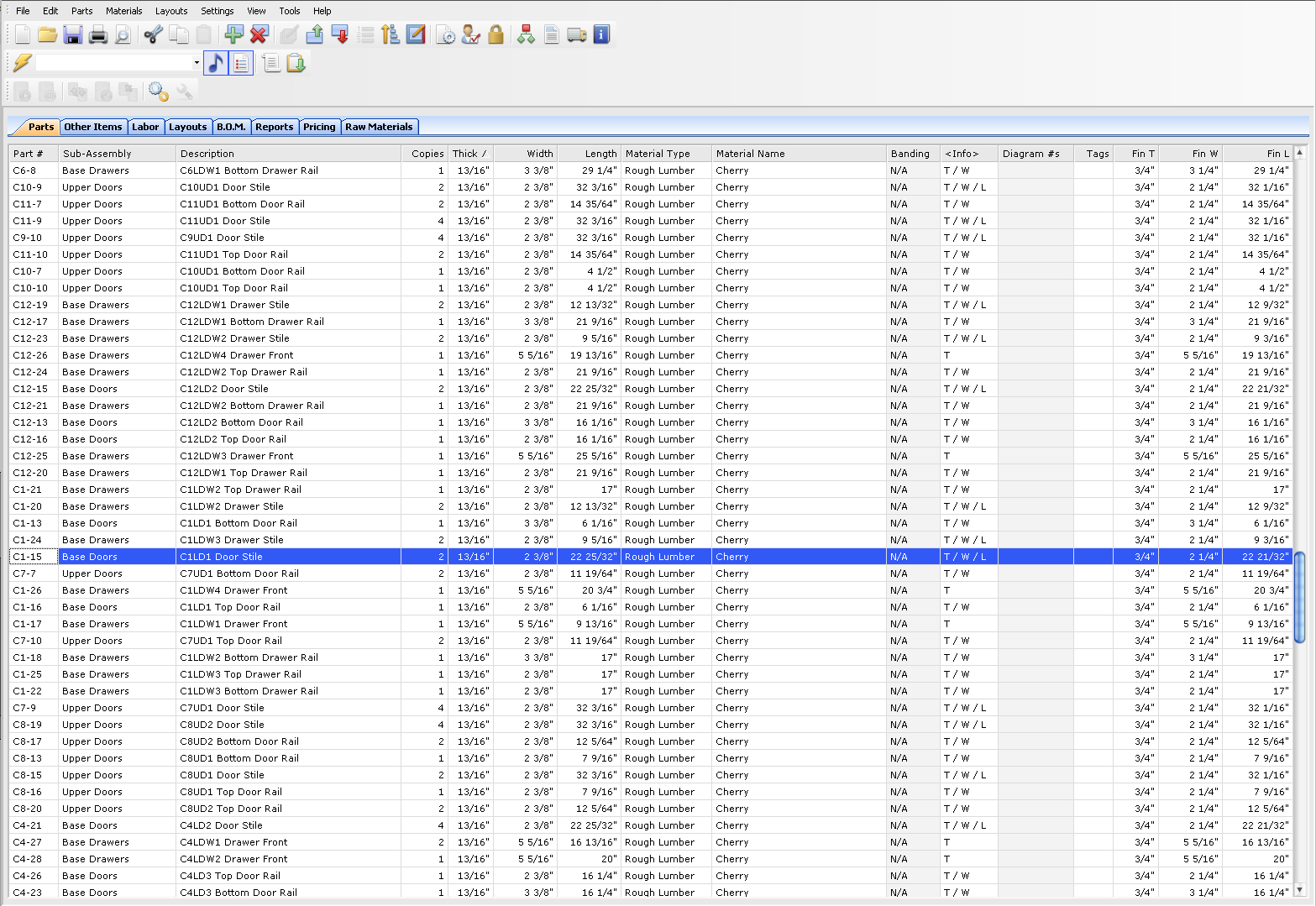1316x906 pixels.
Task: Delete the selected part with the red X icon
Action: [x=259, y=34]
